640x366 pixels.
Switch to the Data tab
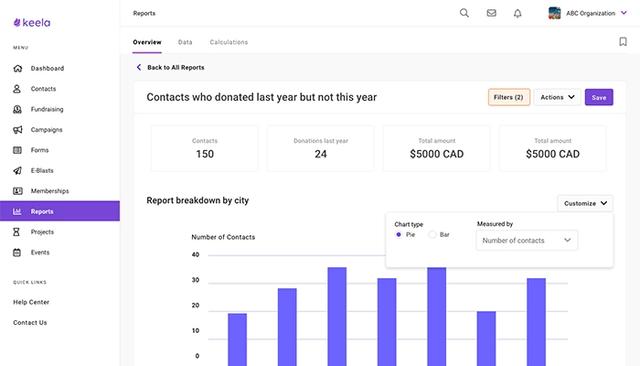pyautogui.click(x=185, y=42)
